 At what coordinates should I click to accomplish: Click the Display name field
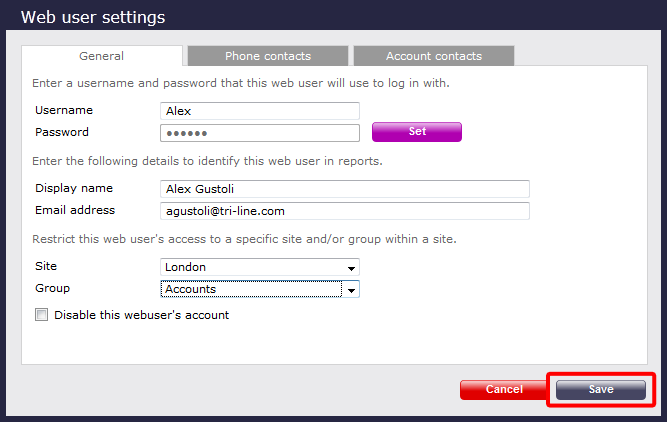click(345, 189)
